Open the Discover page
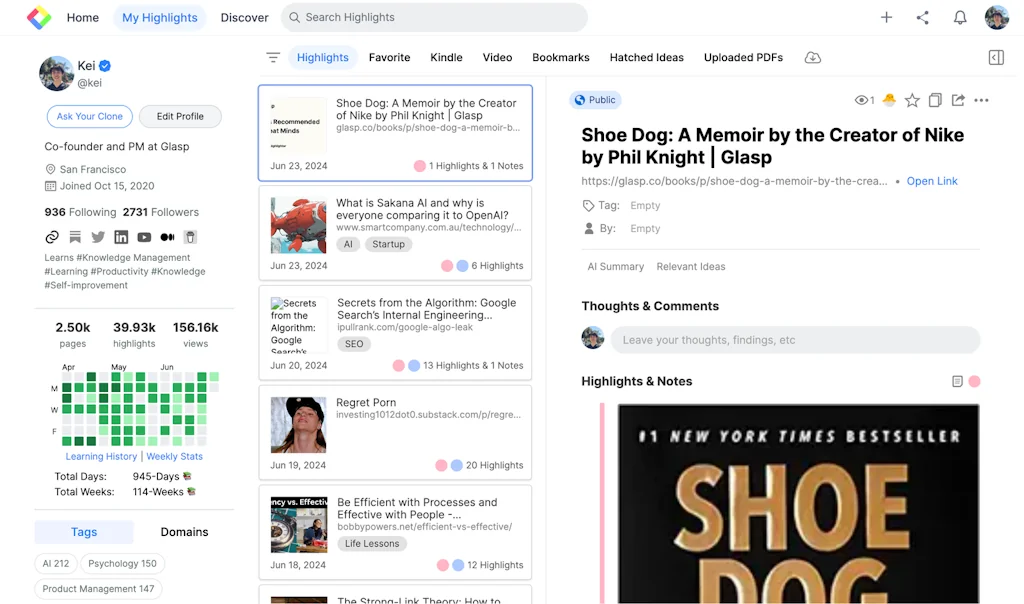Image resolution: width=1024 pixels, height=604 pixels. 246,17
